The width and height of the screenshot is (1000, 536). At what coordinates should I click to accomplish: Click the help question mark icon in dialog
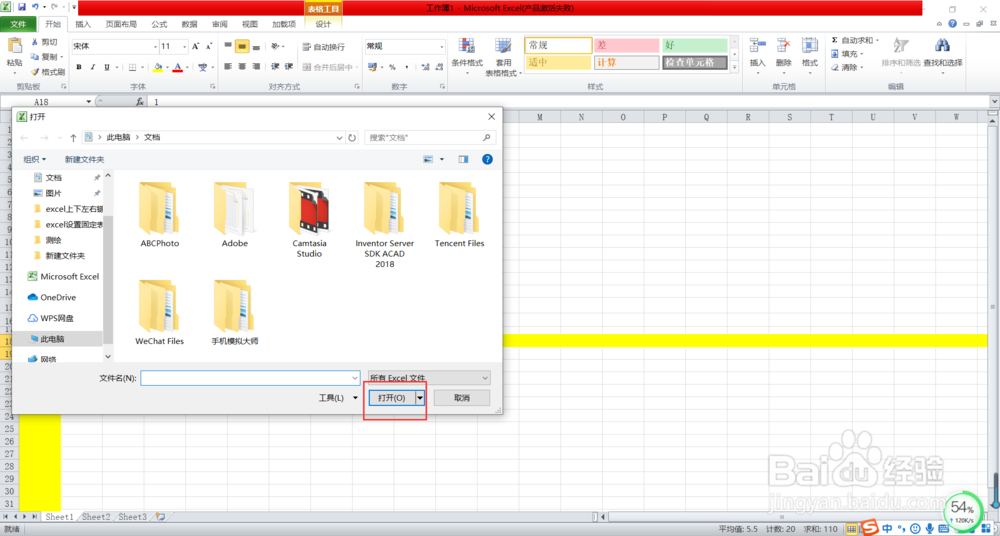487,160
